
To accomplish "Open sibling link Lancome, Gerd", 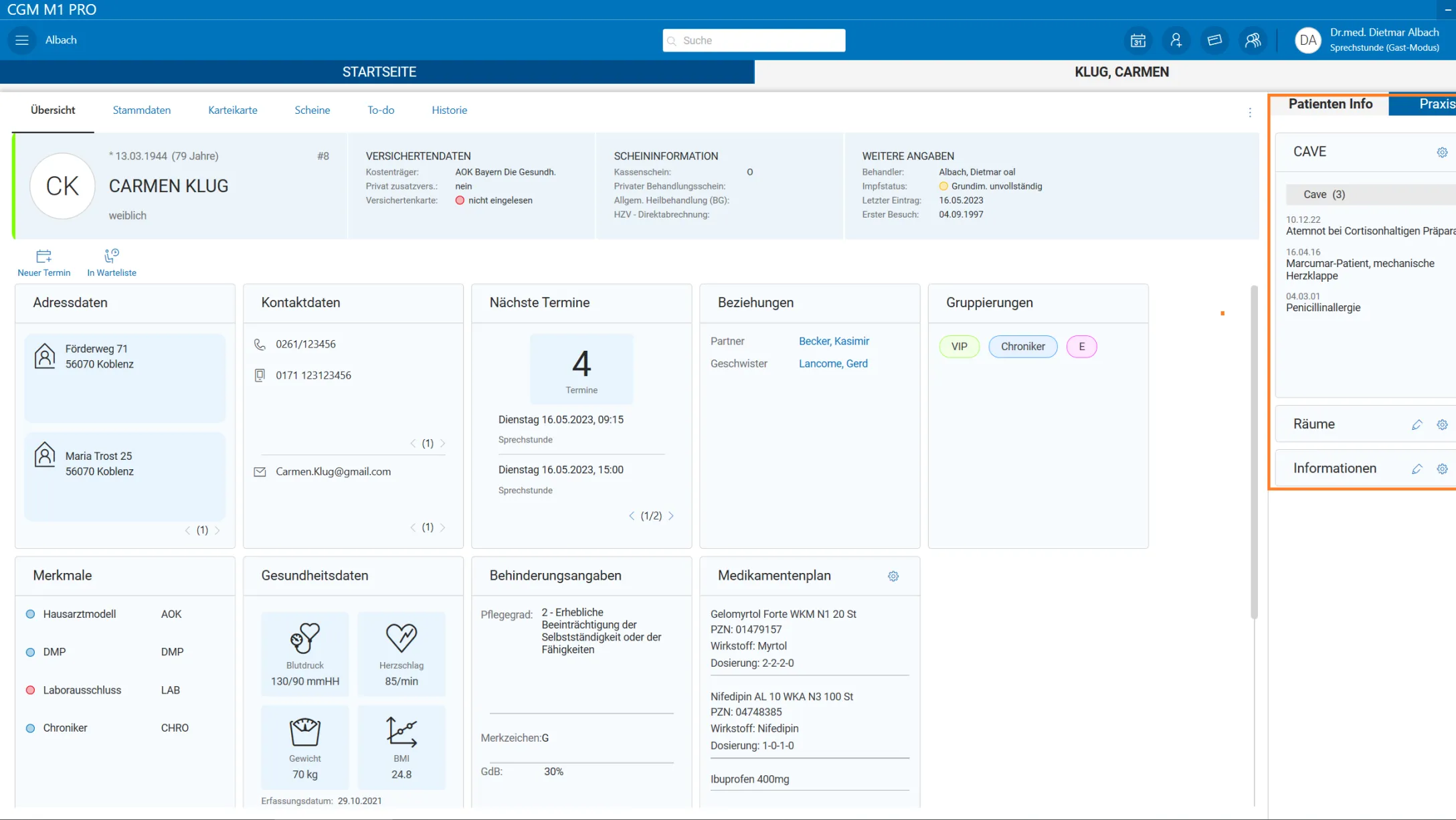I will click(833, 364).
